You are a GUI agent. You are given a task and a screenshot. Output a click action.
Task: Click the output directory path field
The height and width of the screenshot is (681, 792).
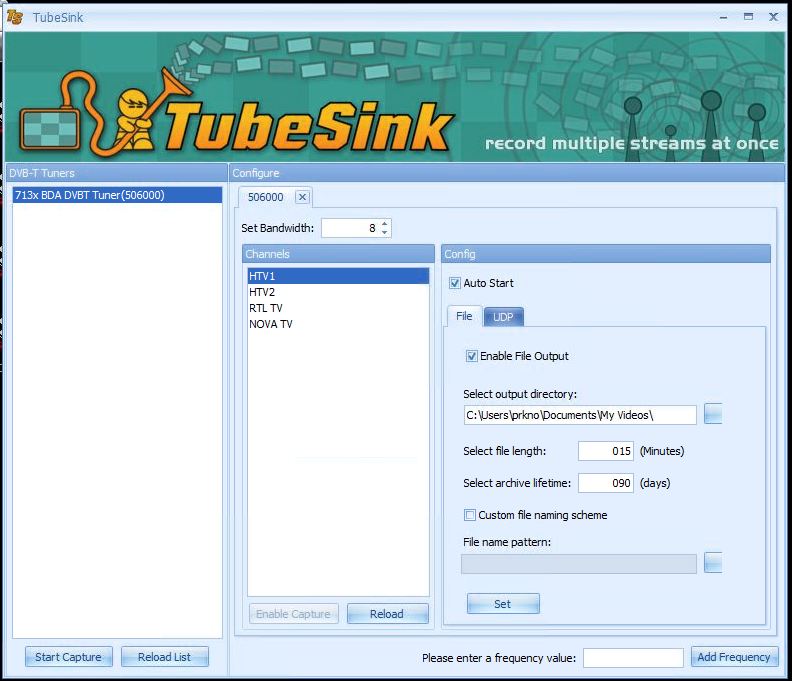(580, 415)
